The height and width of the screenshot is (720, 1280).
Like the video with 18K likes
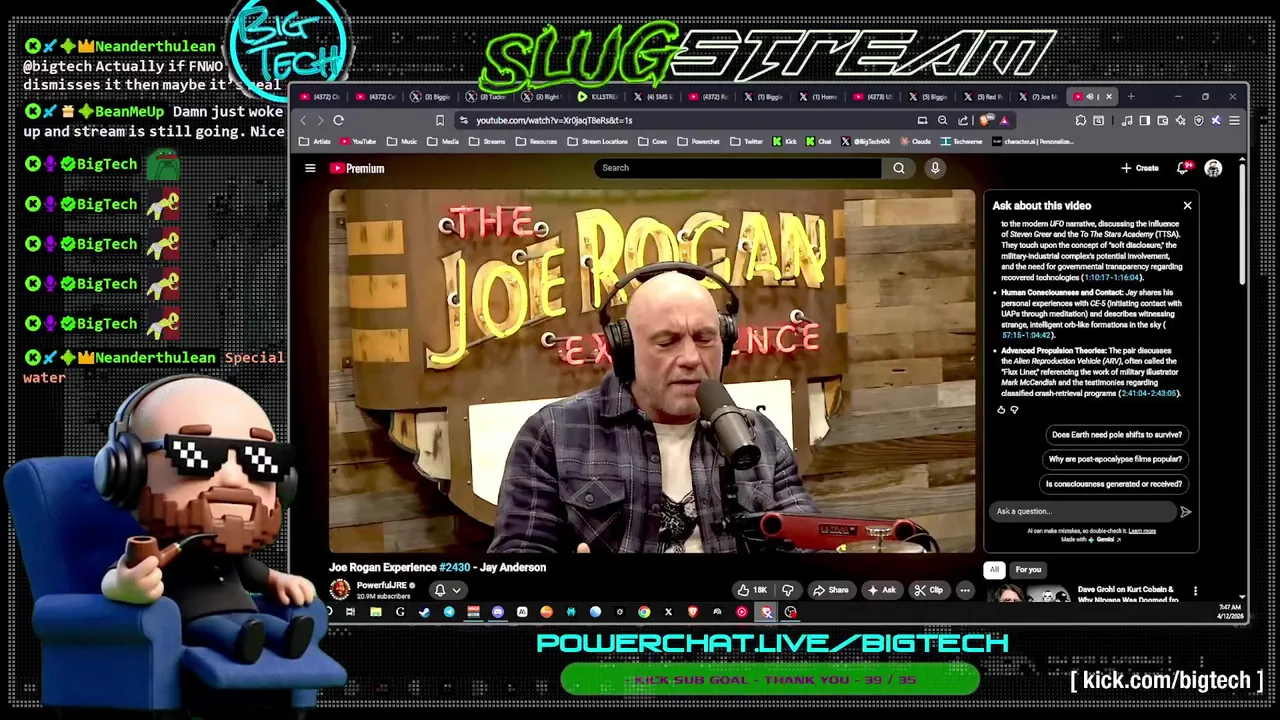752,590
